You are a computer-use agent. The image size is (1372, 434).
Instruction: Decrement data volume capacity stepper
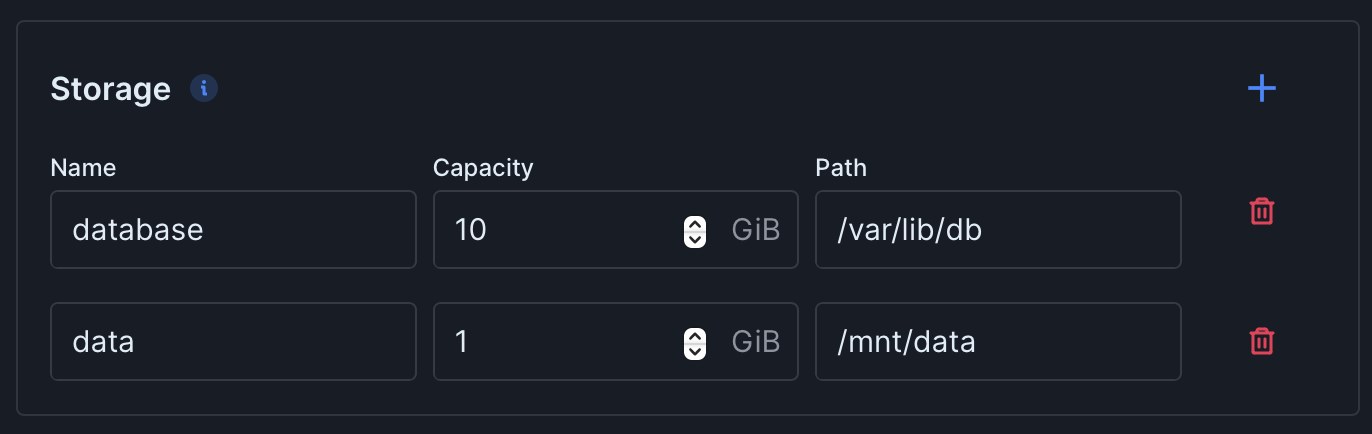(x=694, y=350)
